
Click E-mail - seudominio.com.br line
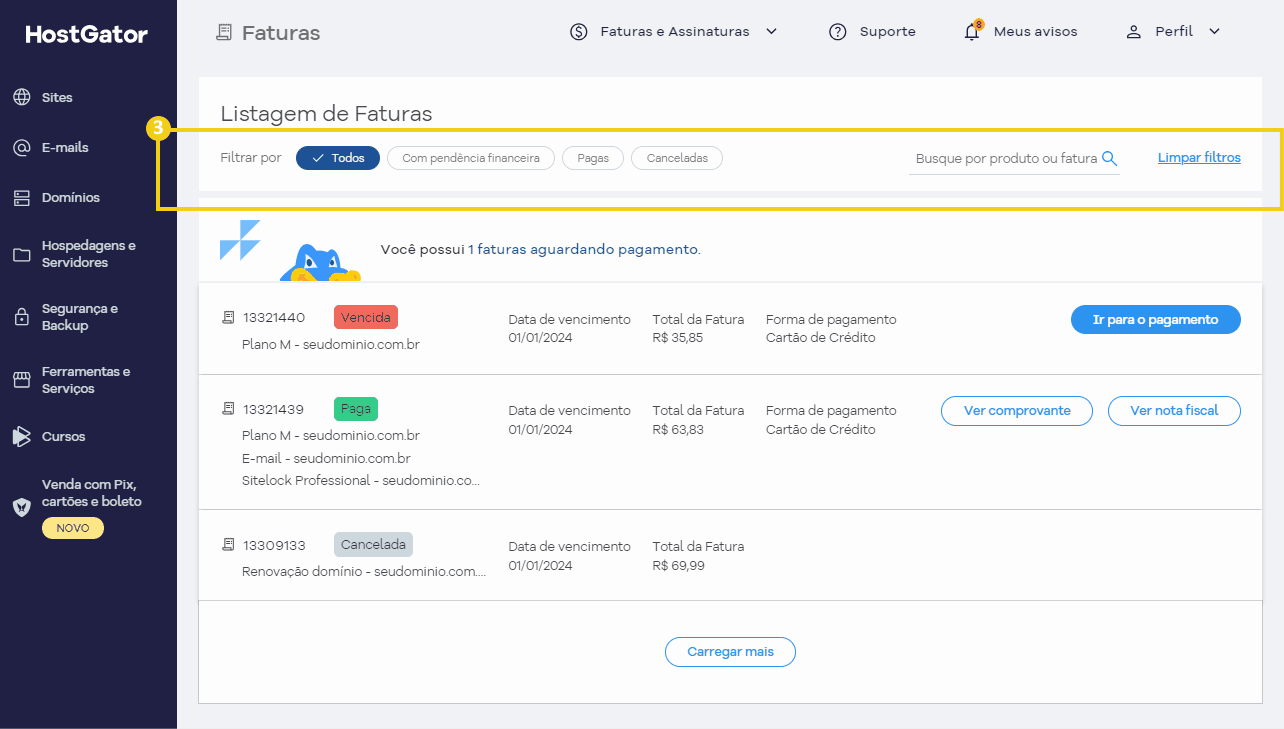click(x=326, y=458)
